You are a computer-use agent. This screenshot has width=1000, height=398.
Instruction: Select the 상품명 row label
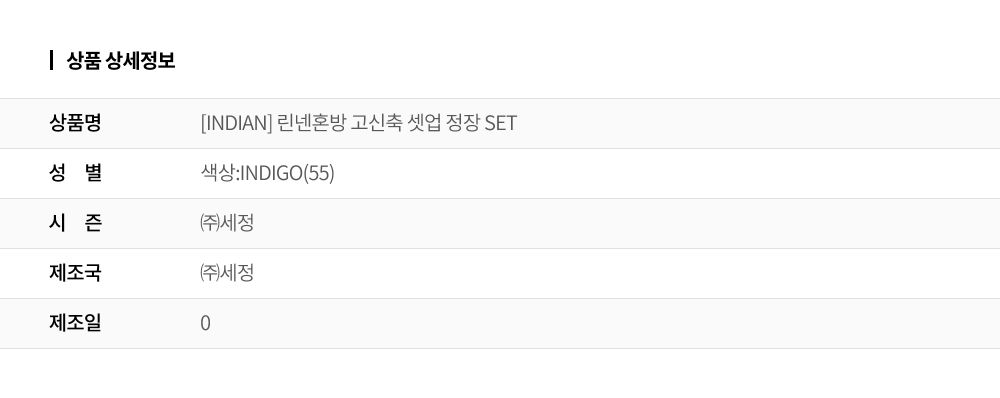point(75,122)
